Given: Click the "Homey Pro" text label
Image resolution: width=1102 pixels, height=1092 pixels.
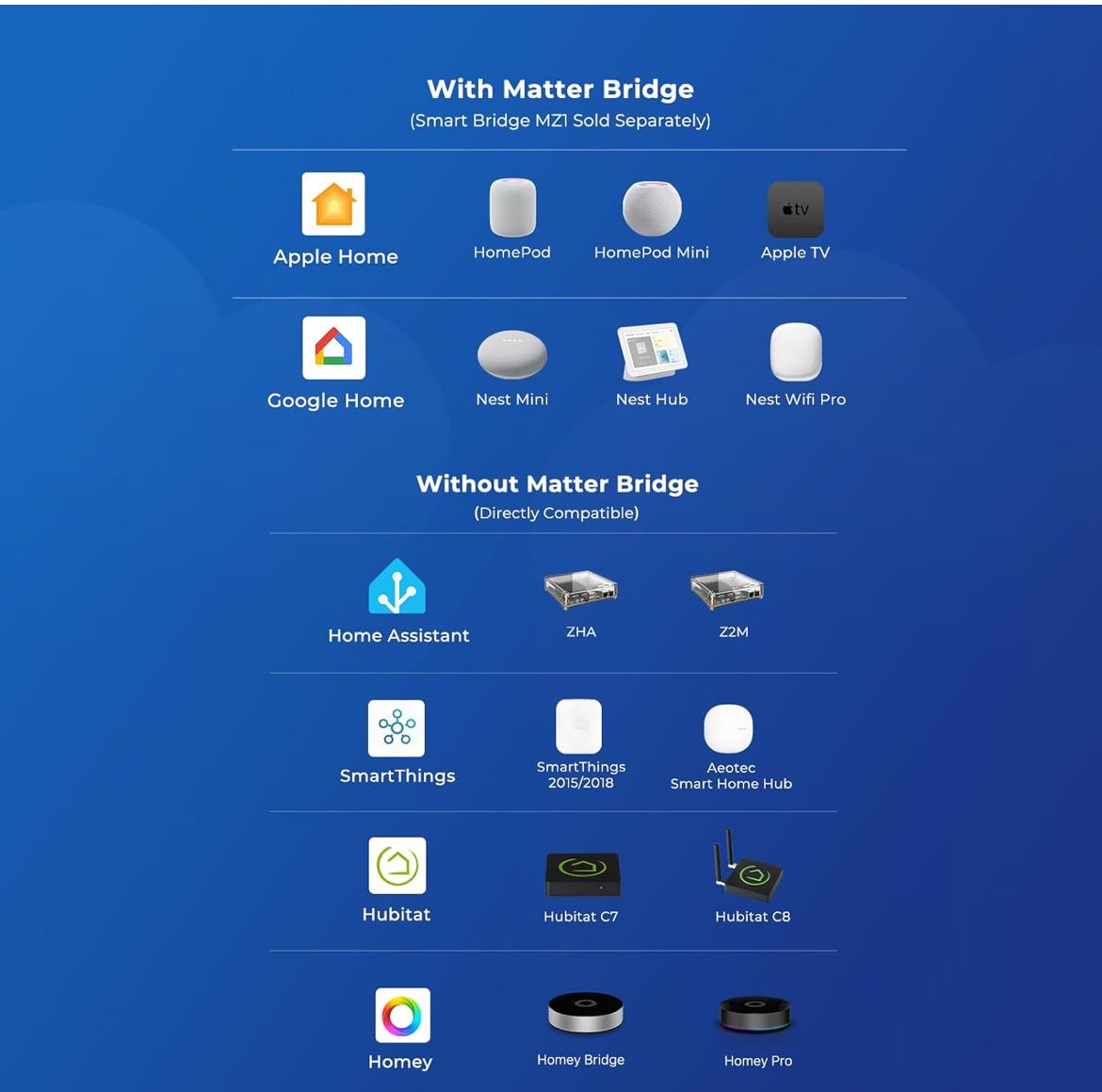Looking at the screenshot, I should point(757,1060).
